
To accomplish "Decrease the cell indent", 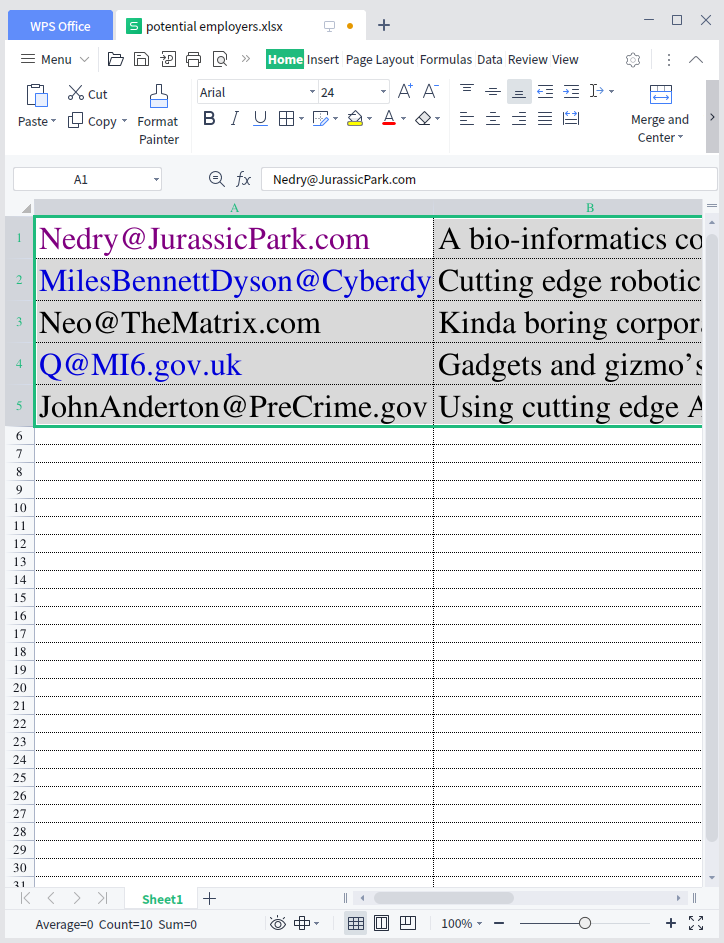I will [x=545, y=91].
